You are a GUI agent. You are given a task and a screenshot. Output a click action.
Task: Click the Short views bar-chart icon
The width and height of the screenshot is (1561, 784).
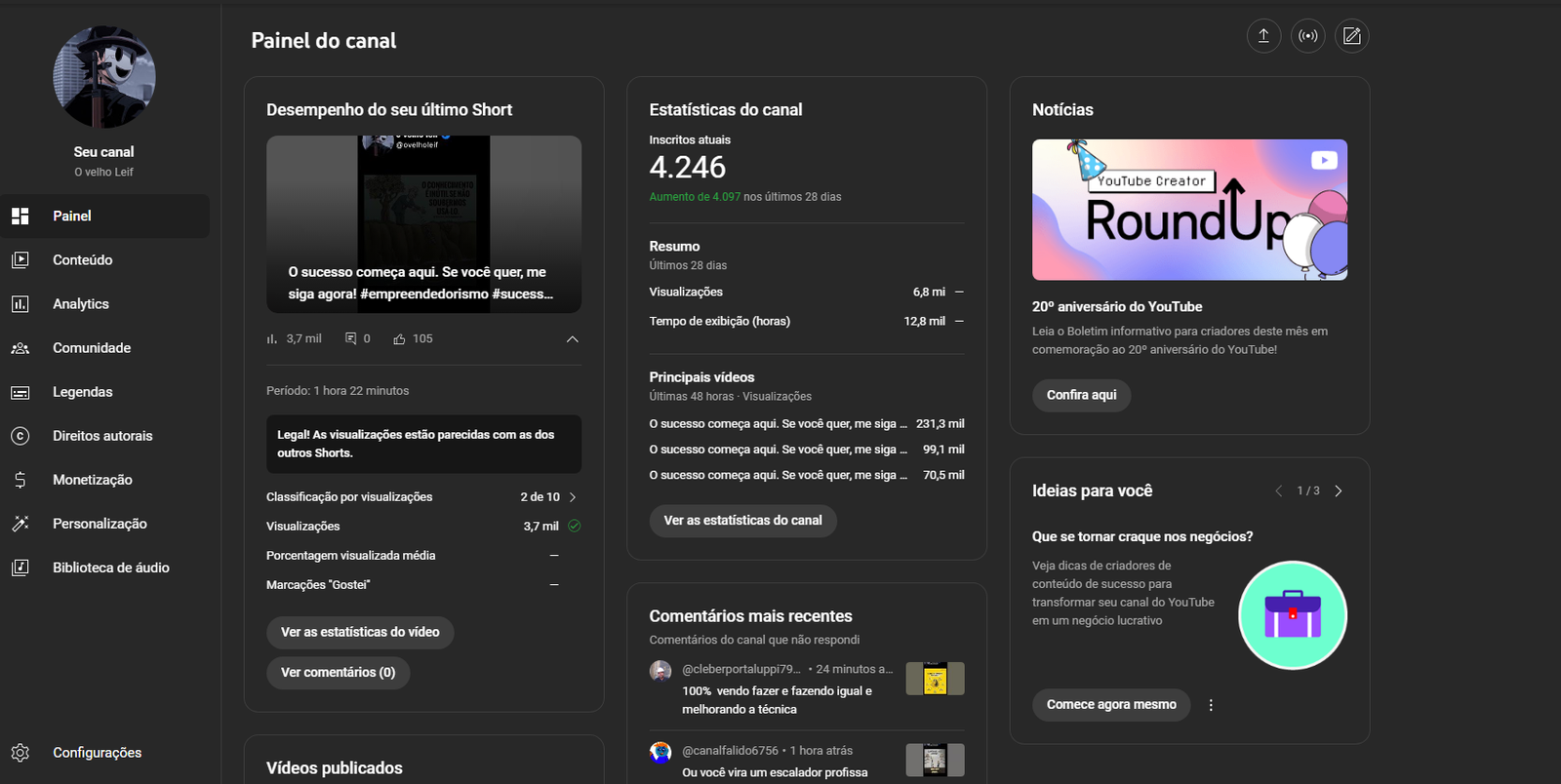272,339
